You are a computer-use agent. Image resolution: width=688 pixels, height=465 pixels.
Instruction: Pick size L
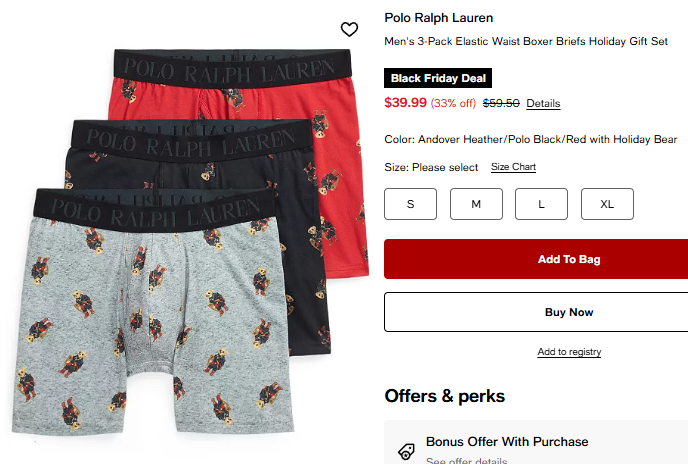(541, 204)
